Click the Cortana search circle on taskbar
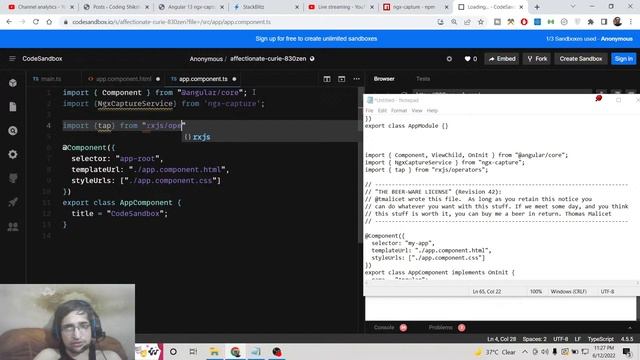The height and width of the screenshot is (360, 640). click(x=173, y=352)
